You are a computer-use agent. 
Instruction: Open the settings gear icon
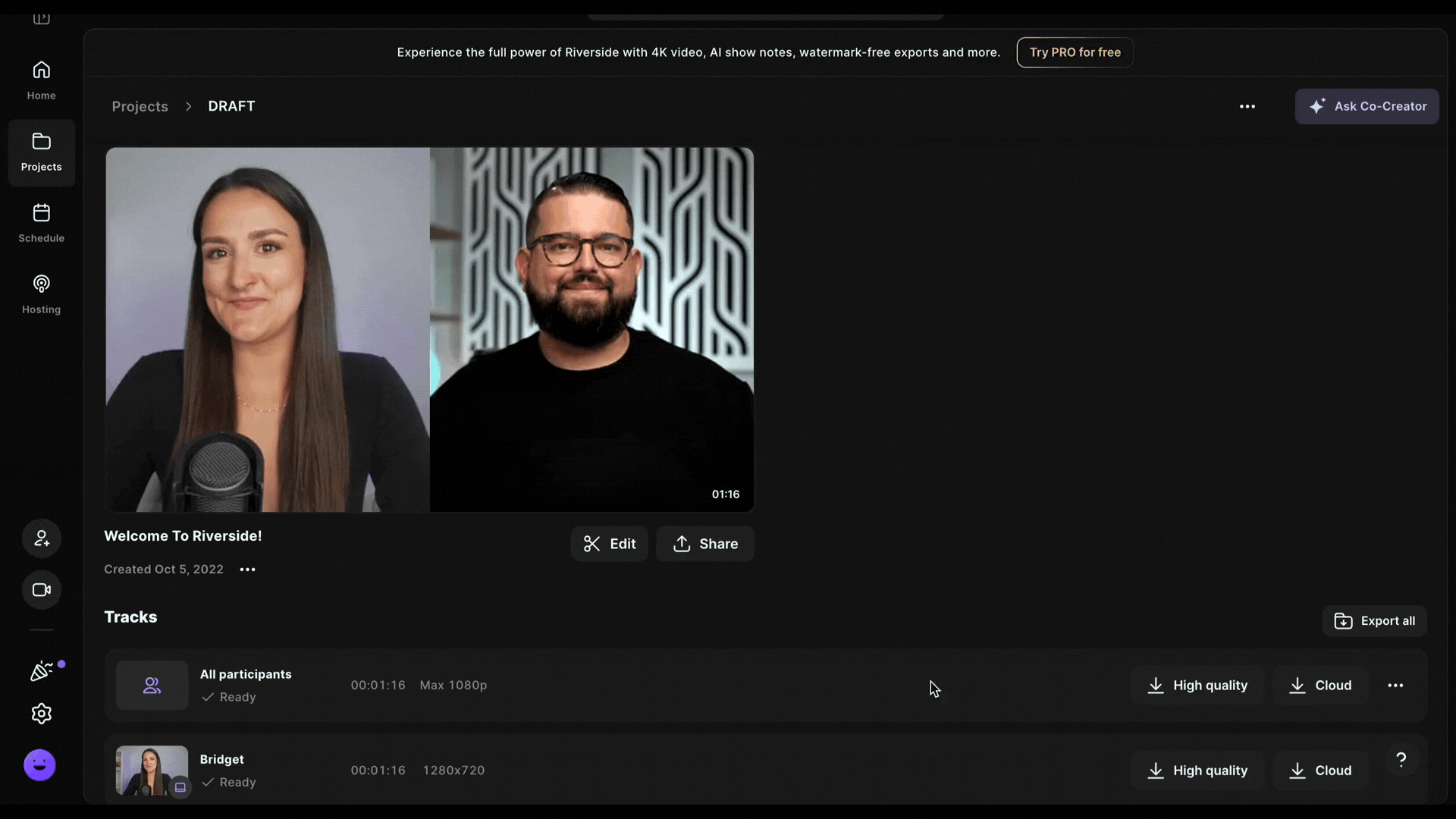(41, 714)
